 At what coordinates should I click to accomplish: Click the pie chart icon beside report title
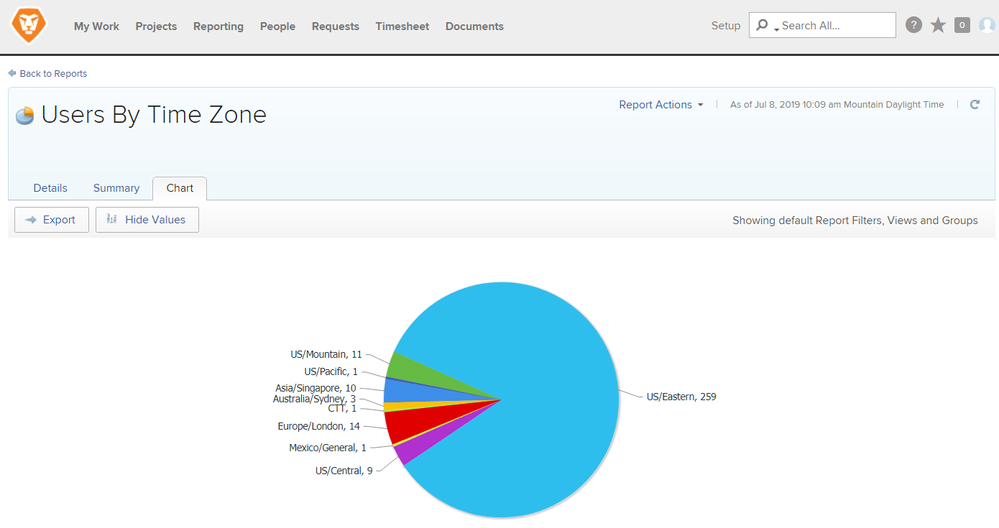pyautogui.click(x=24, y=115)
